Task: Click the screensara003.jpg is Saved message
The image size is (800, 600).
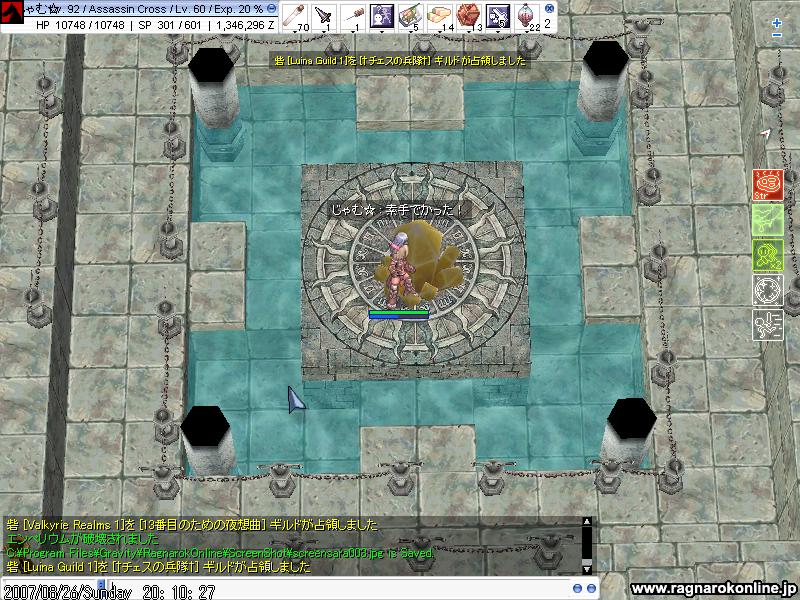Action: click(x=220, y=553)
